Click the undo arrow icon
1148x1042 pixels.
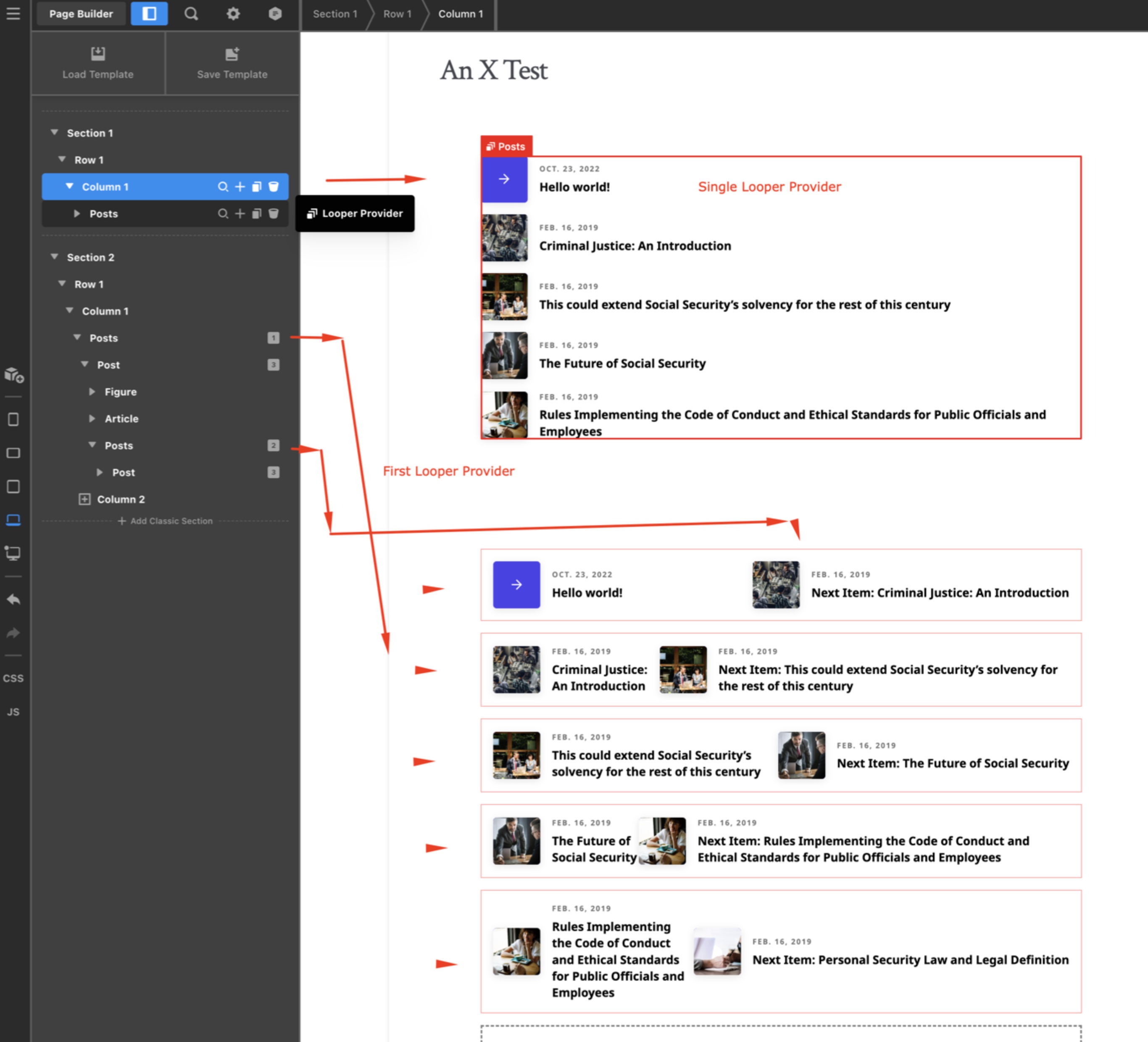pos(13,599)
